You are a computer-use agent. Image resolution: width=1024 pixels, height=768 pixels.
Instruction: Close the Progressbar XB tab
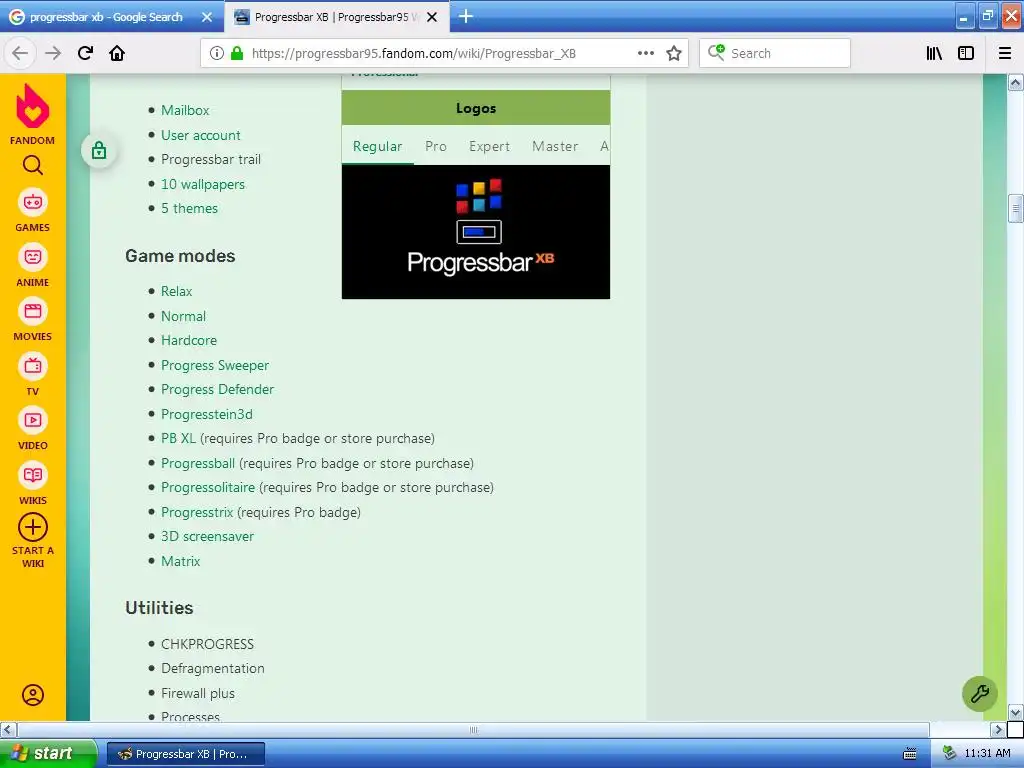pyautogui.click(x=432, y=17)
